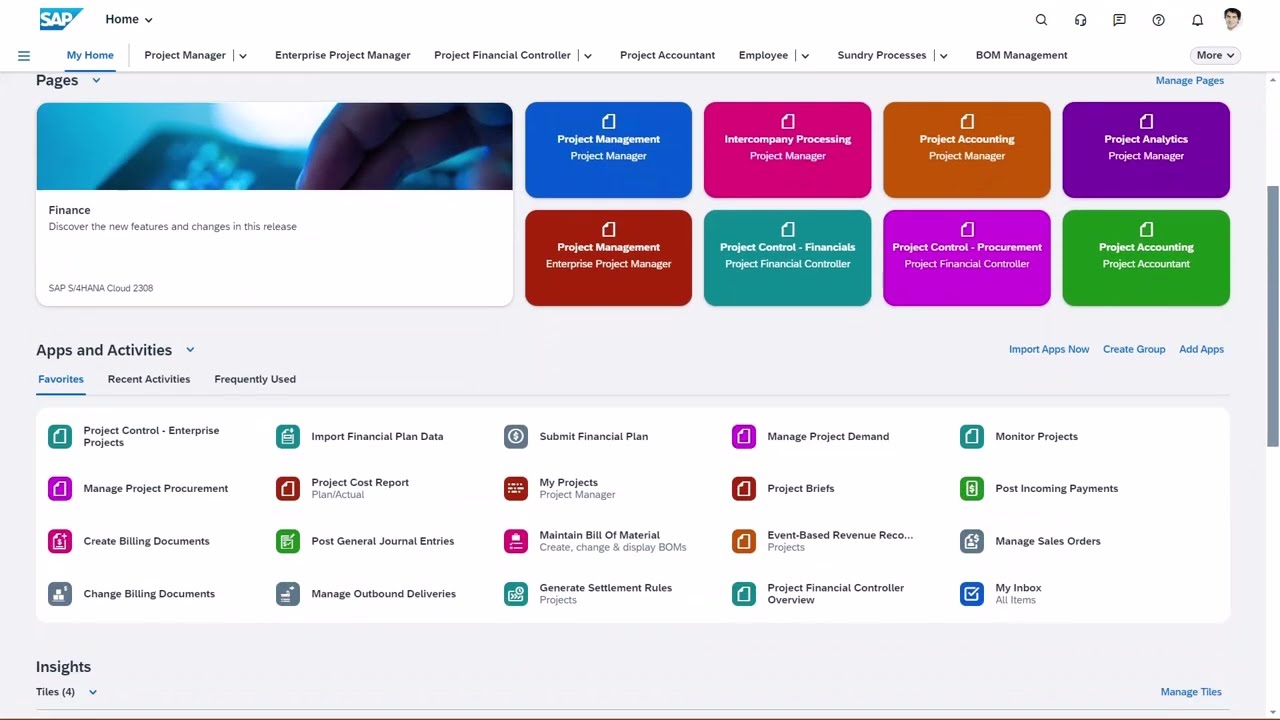Image resolution: width=1280 pixels, height=720 pixels.
Task: Launch My Projects app icon
Action: [x=516, y=488]
